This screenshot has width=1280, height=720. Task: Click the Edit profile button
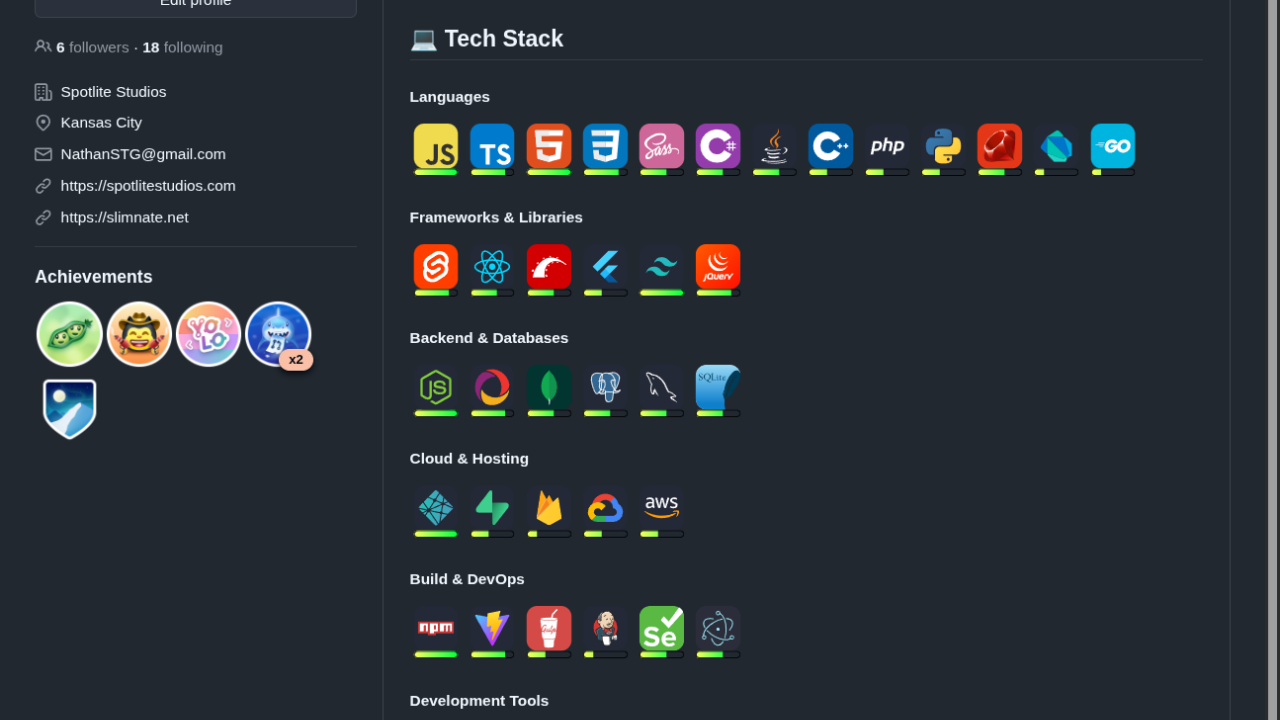pos(195,4)
